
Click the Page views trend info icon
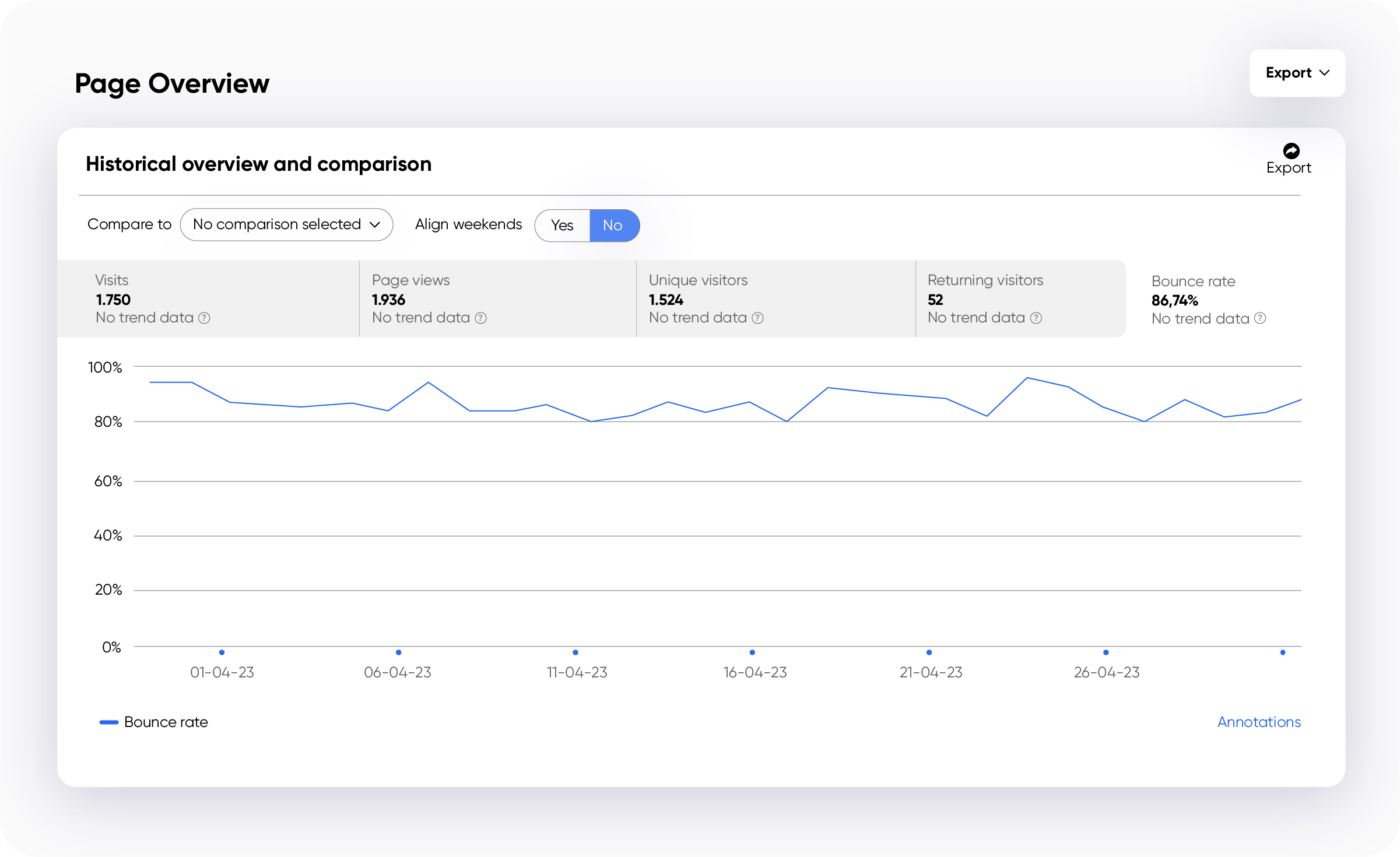click(480, 318)
